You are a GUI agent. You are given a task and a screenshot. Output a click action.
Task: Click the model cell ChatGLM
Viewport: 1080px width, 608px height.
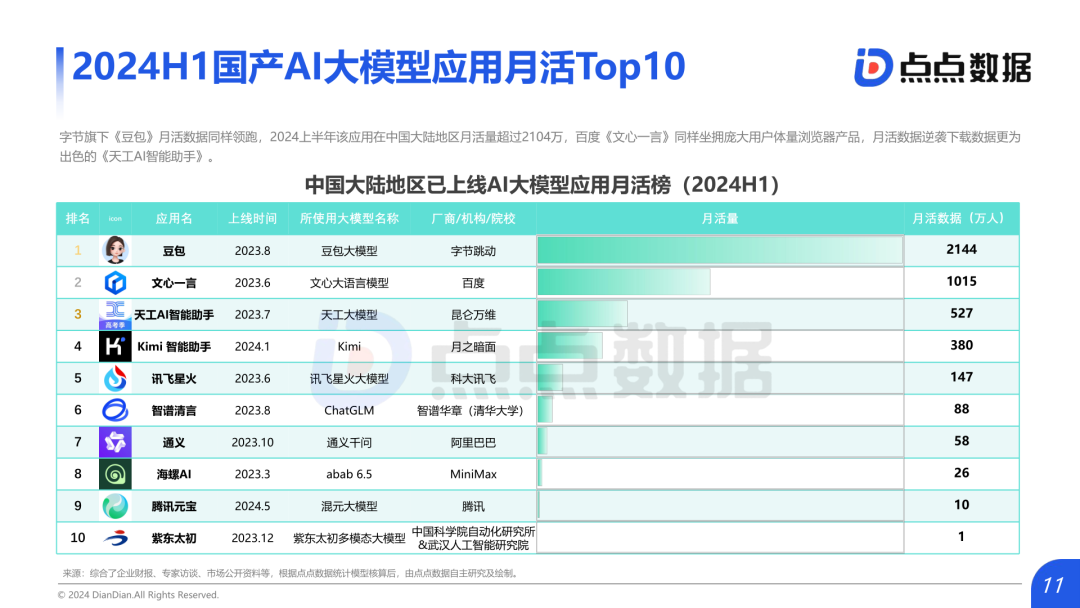(349, 410)
